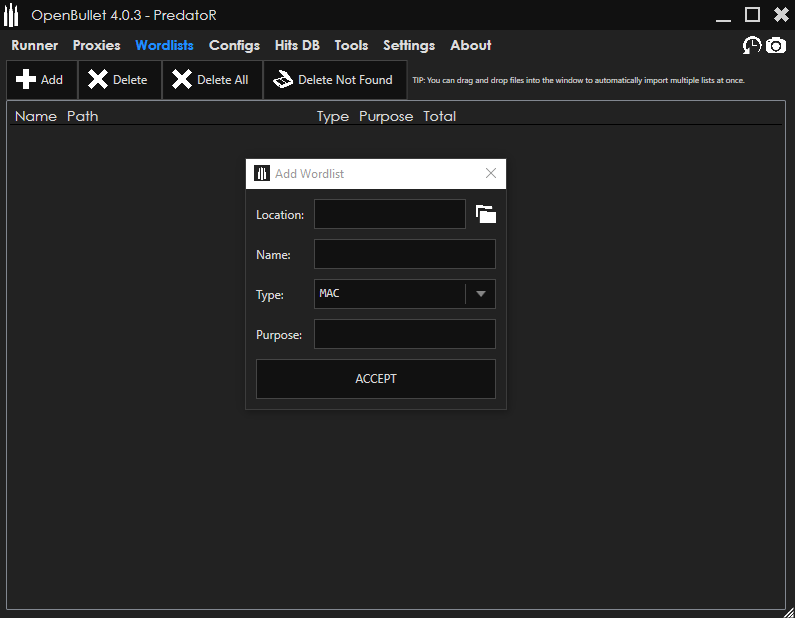Sort by the Type column header
This screenshot has width=795, height=618.
[x=333, y=117]
